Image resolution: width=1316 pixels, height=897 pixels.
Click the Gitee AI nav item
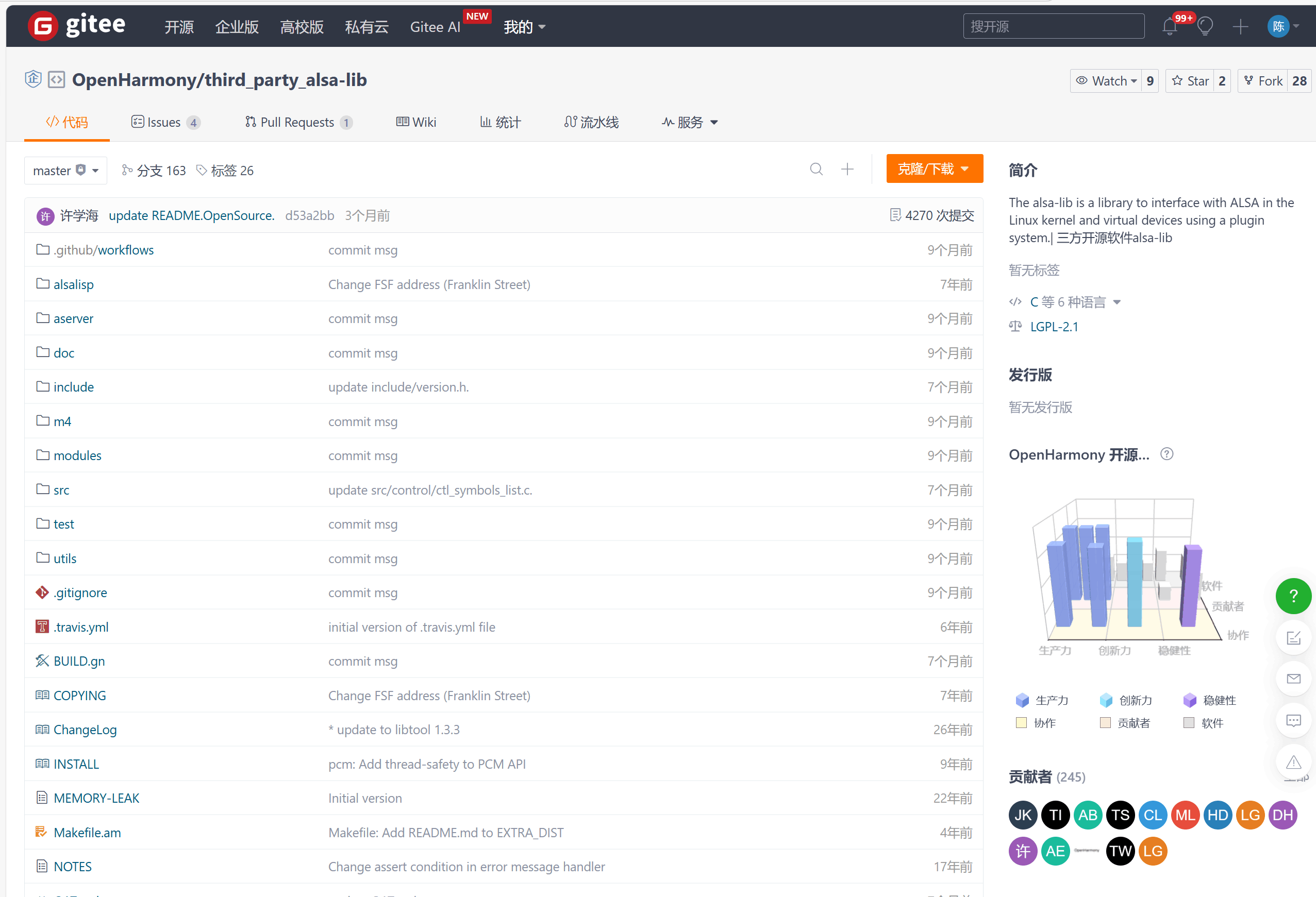pos(435,27)
